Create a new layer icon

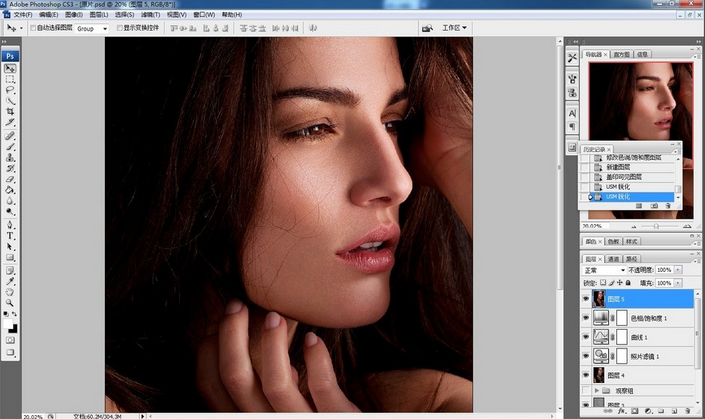point(674,411)
